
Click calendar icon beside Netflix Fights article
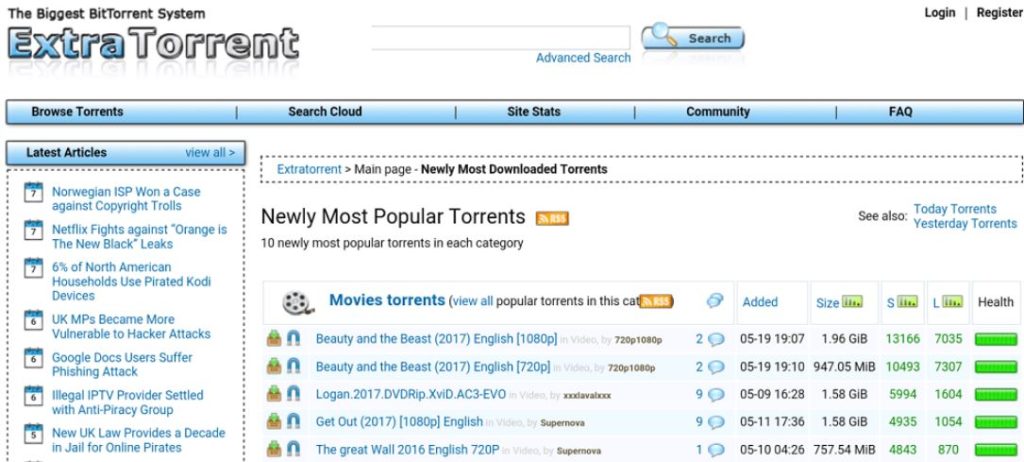click(x=33, y=230)
